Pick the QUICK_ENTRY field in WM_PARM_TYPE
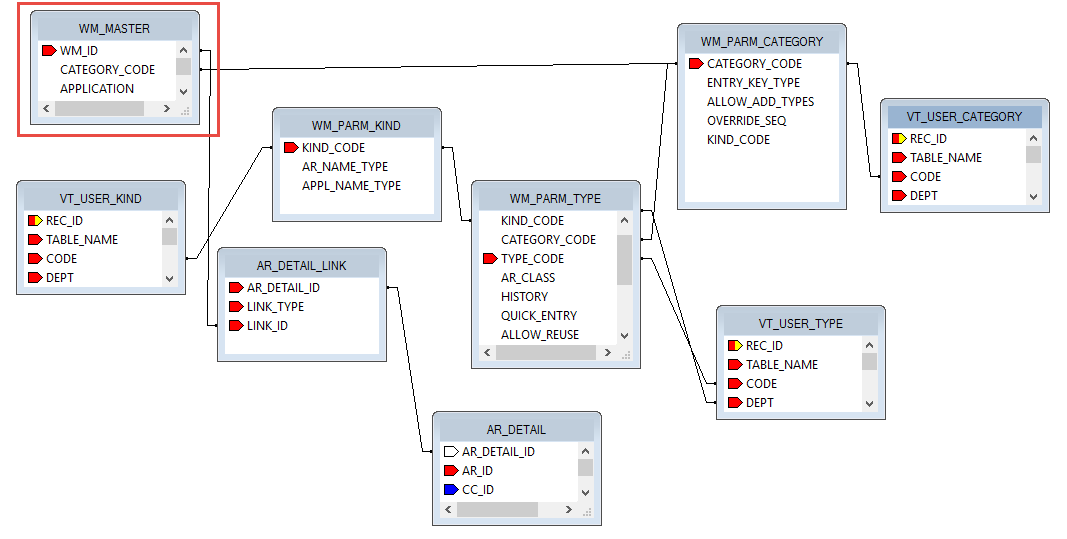This screenshot has width=1067, height=539. [538, 316]
